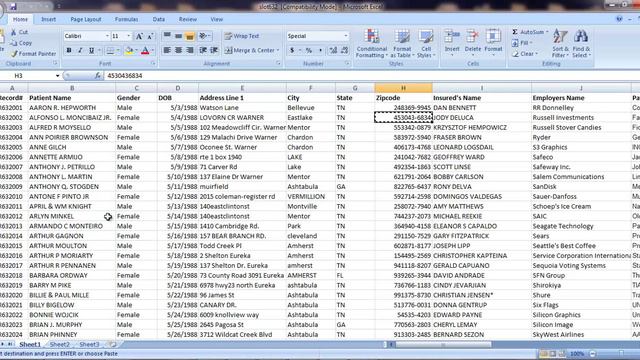Image resolution: width=640 pixels, height=360 pixels.
Task: Center text horizontally
Action: click(178, 50)
